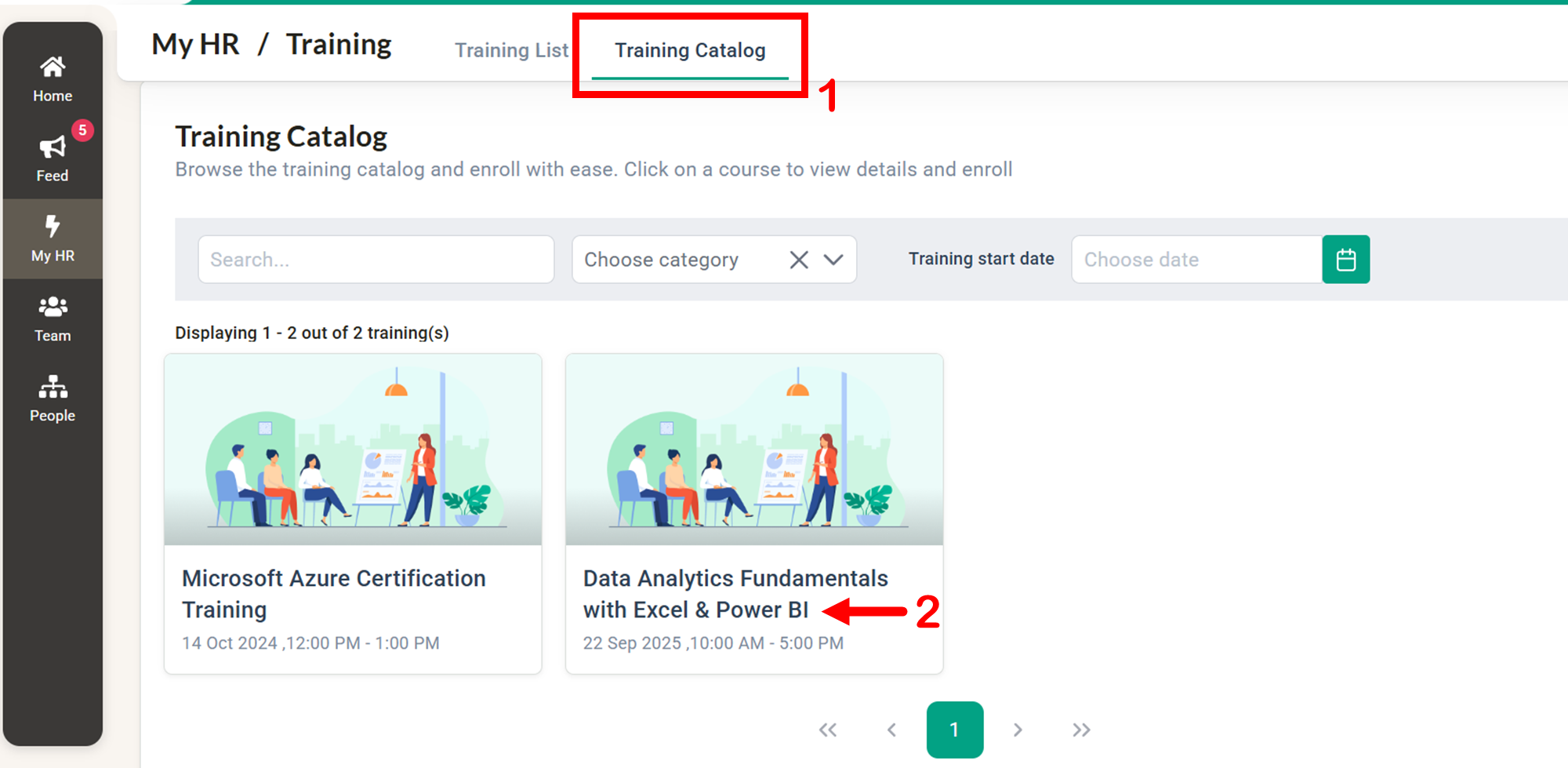1568x768 pixels.
Task: Click the Search input field
Action: [x=376, y=260]
